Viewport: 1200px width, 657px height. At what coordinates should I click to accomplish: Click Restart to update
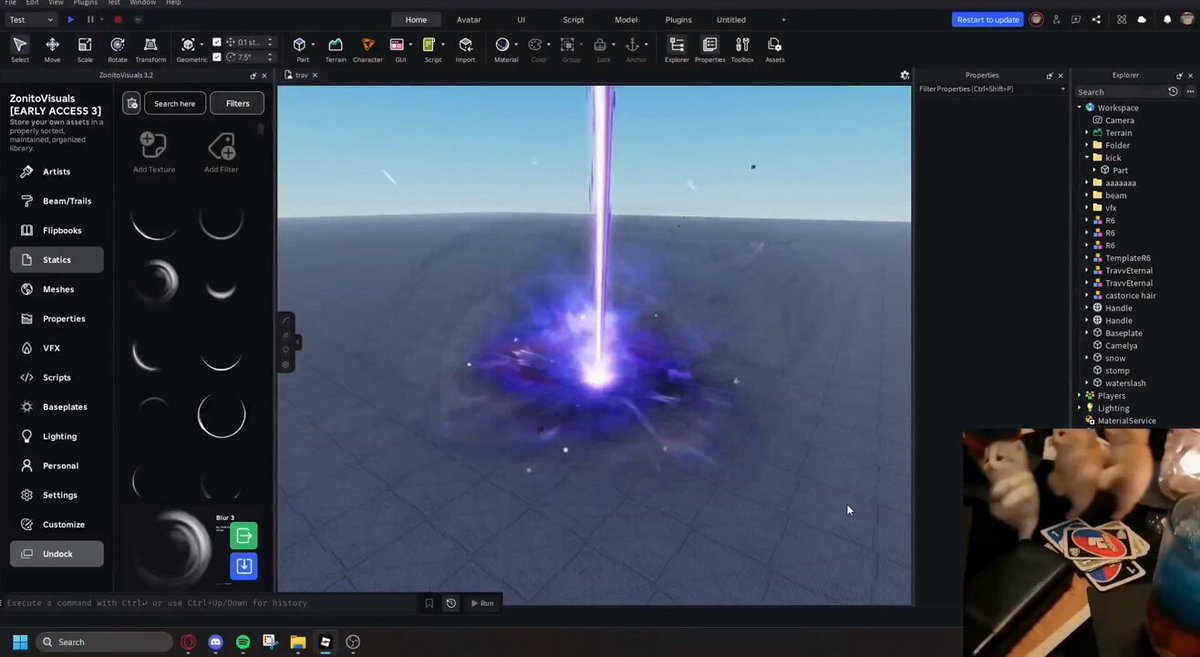pyautogui.click(x=988, y=19)
